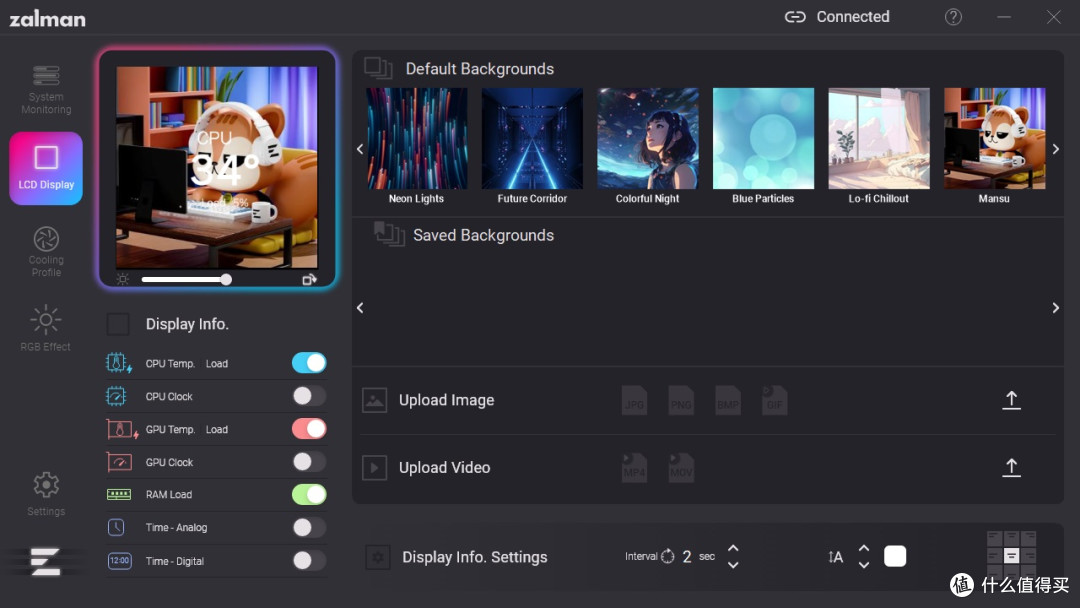Show next default backgrounds with right arrow

1055,149
